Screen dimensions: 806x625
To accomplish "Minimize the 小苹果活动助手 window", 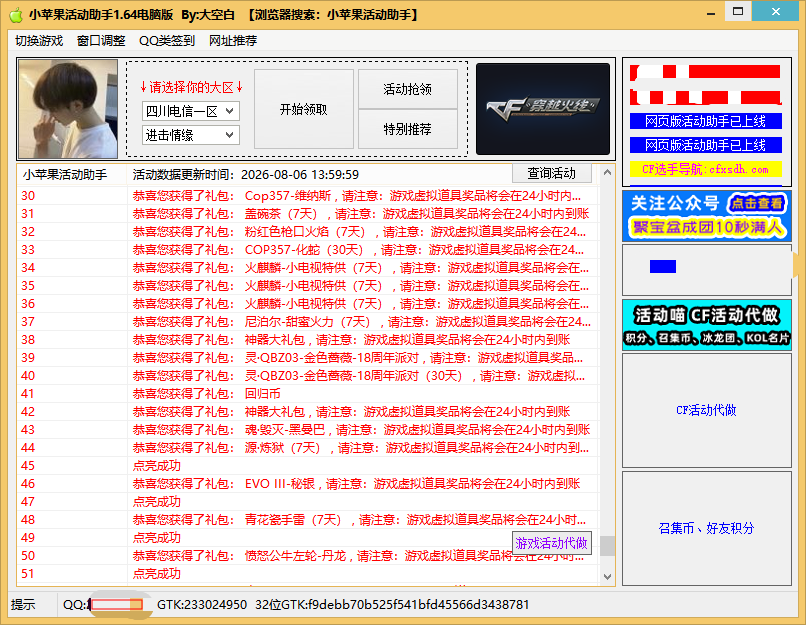I will 711,13.
